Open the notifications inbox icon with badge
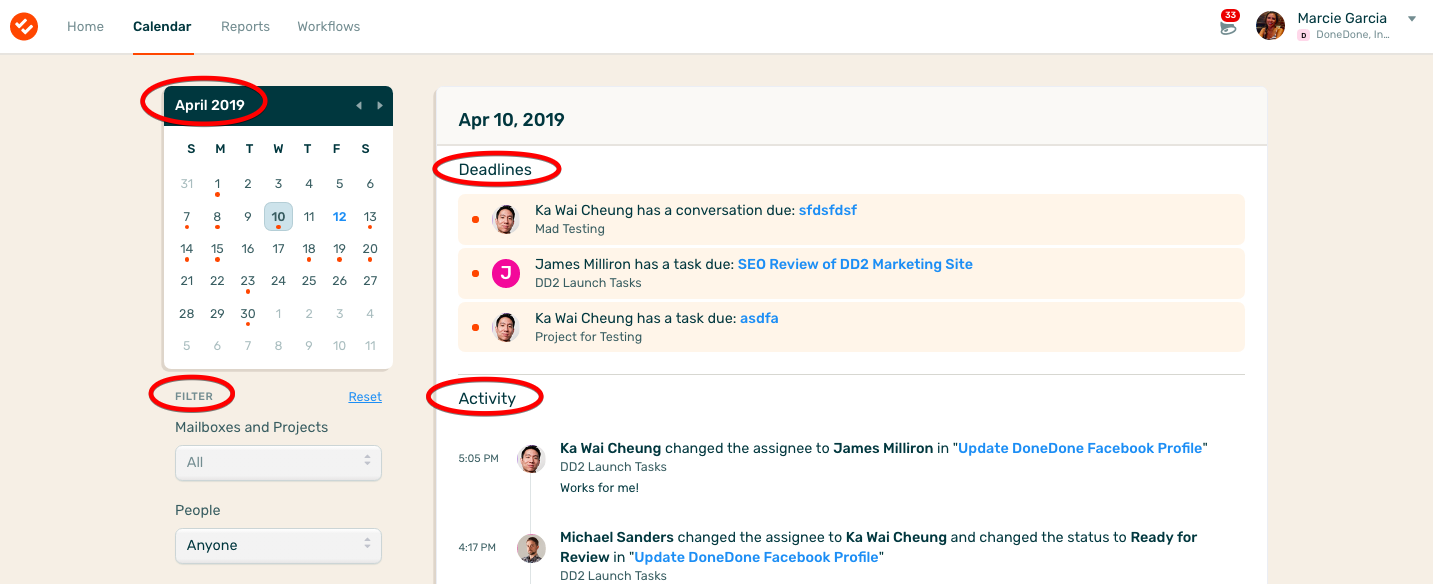1433x584 pixels. coord(1228,24)
